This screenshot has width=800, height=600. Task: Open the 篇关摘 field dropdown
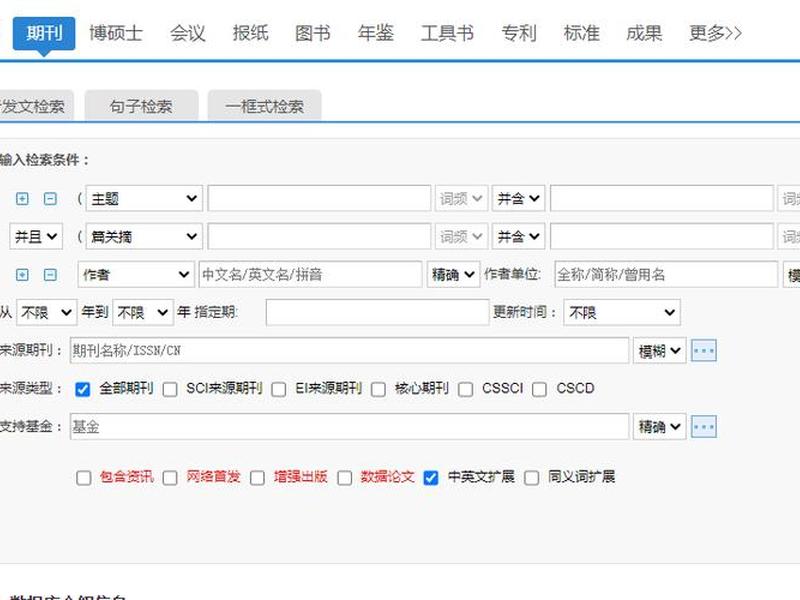click(x=144, y=236)
